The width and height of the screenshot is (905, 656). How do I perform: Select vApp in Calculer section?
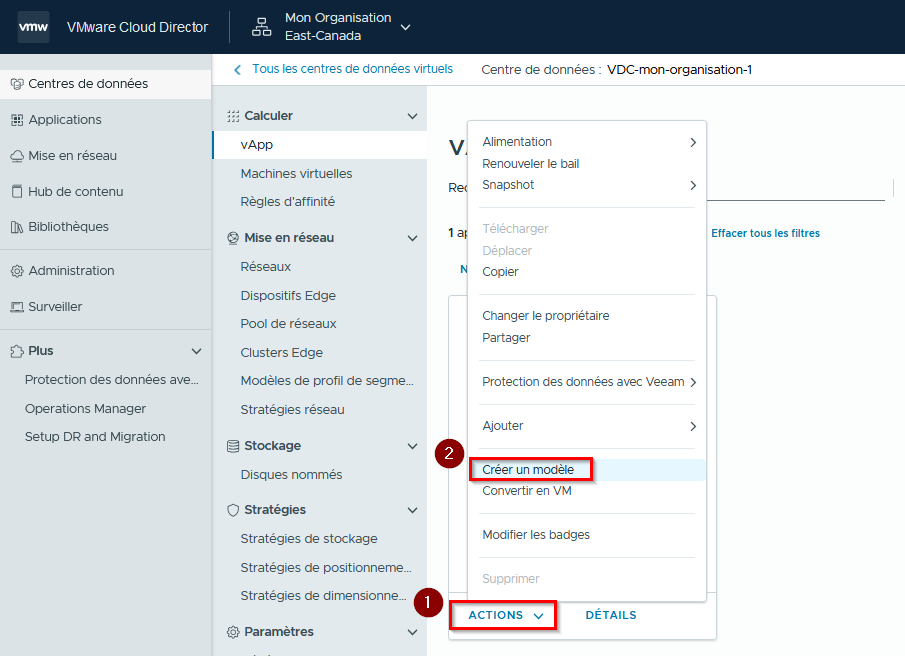(x=320, y=145)
